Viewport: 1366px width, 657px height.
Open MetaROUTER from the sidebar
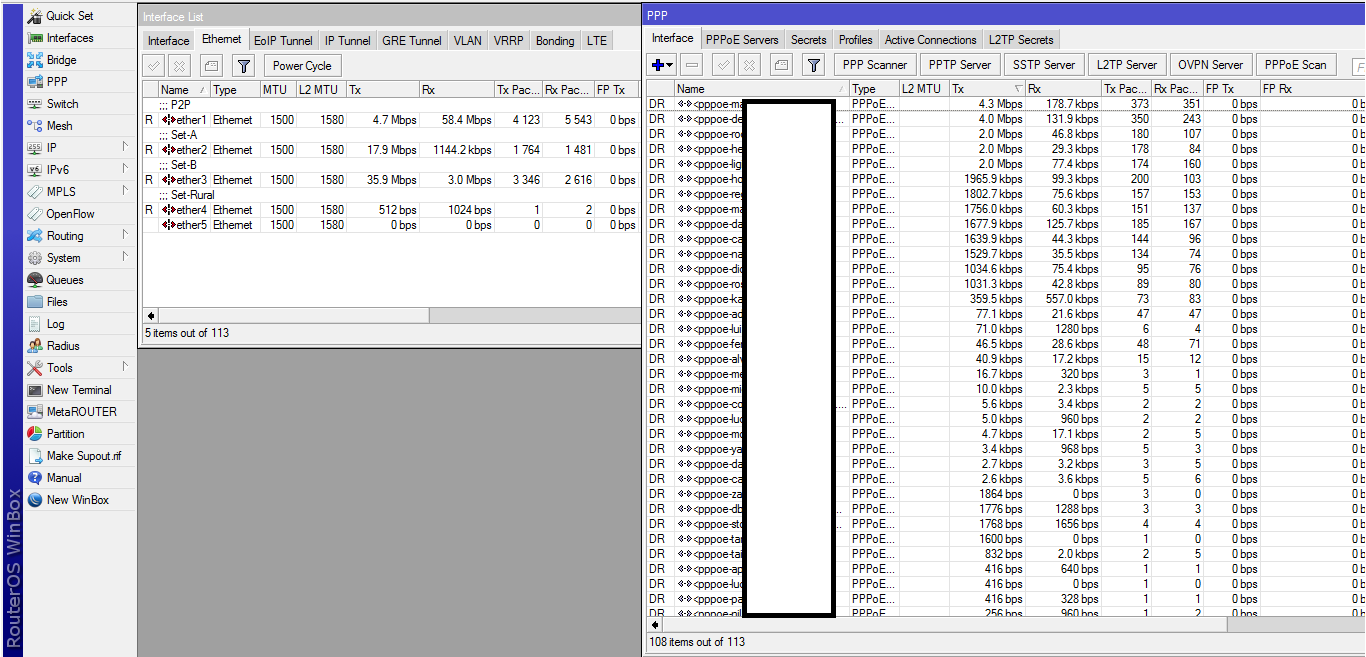point(81,412)
